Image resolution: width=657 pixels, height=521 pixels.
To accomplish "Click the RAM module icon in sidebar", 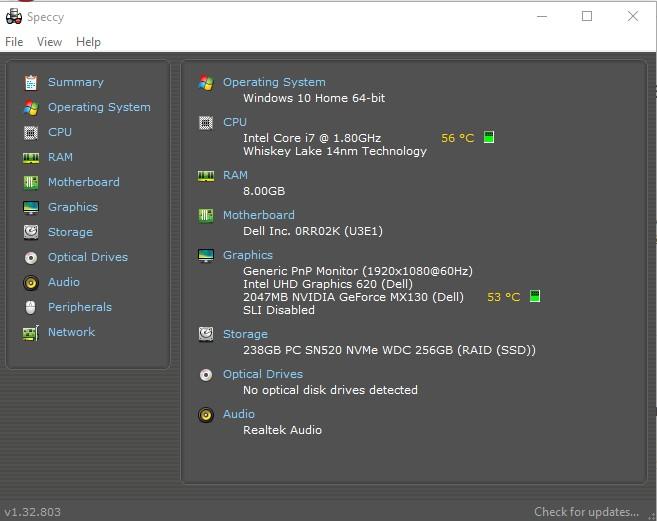I will 31,158.
